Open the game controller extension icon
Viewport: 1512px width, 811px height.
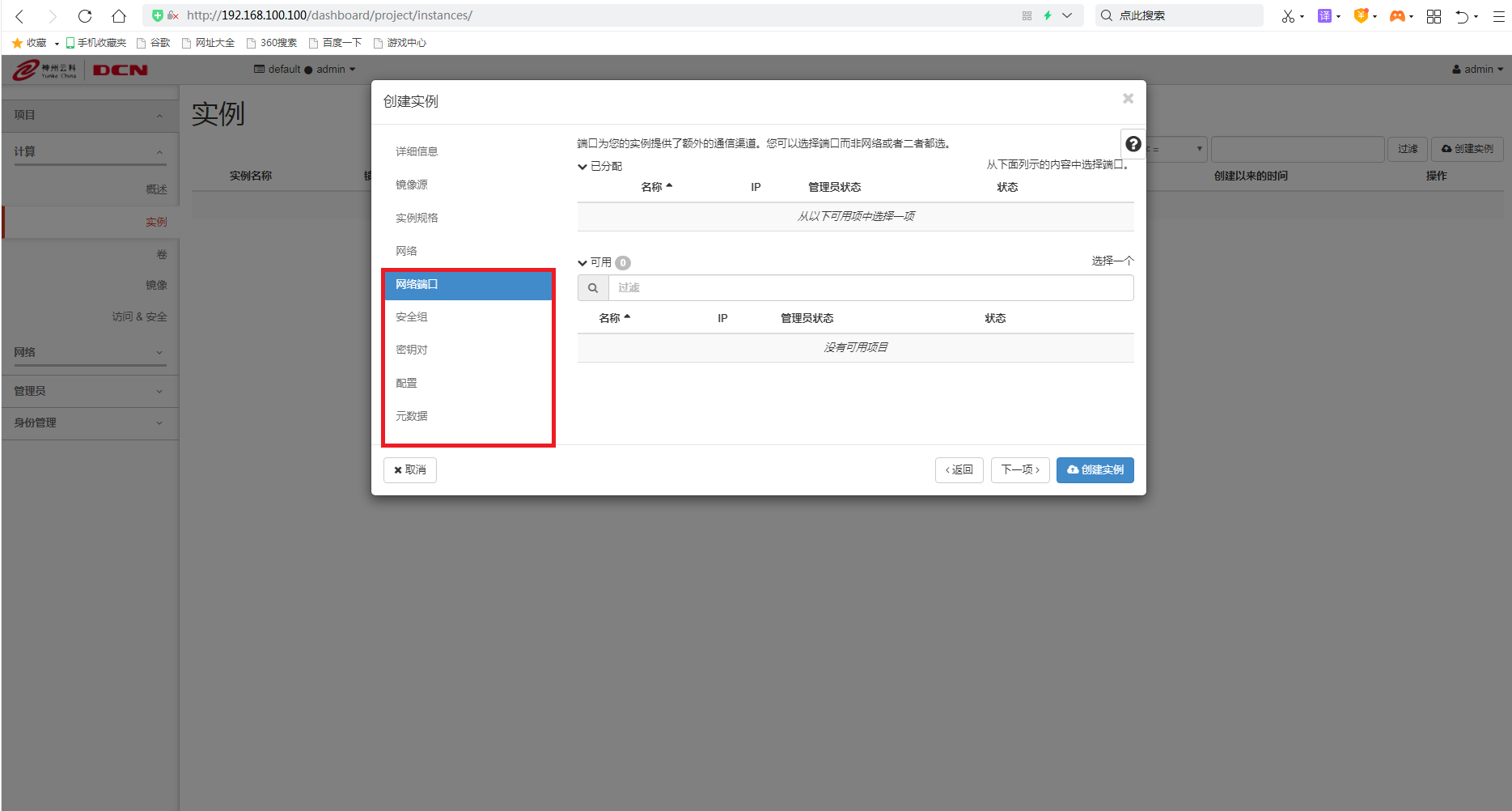[1397, 15]
